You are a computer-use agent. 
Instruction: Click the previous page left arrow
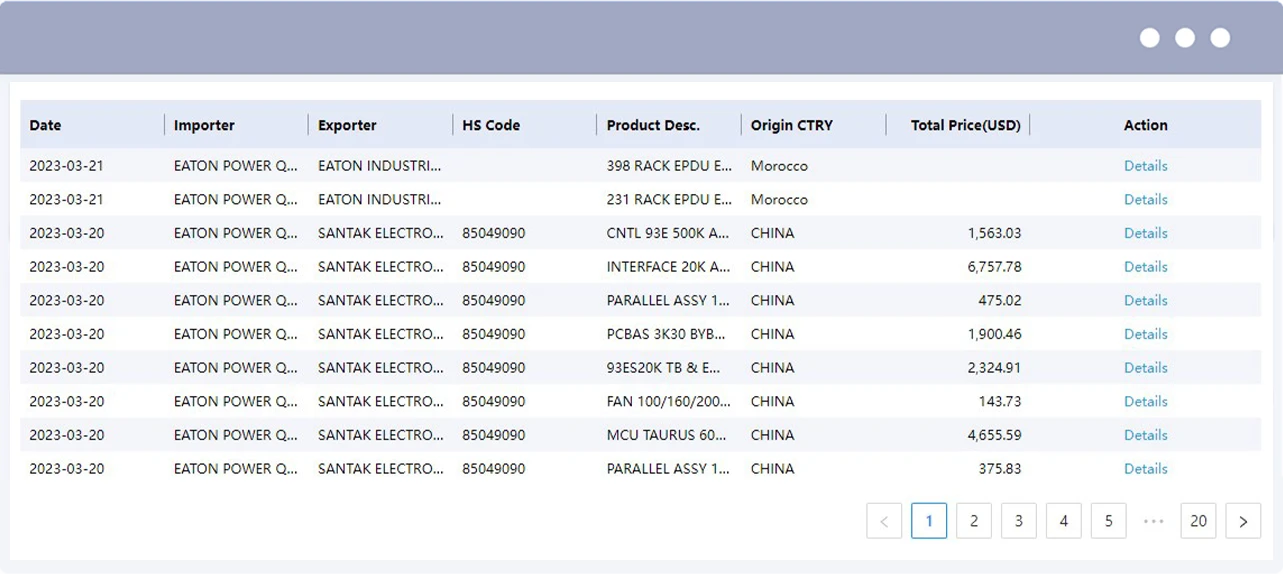pos(884,521)
